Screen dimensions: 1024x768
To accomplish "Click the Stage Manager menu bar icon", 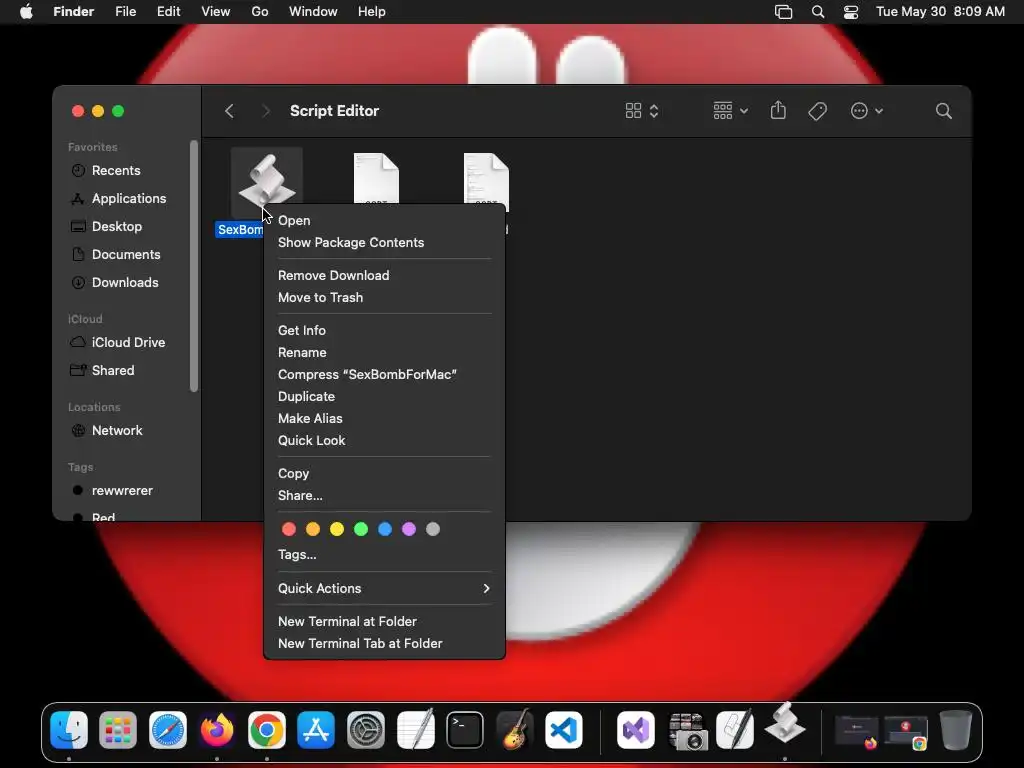I will click(x=783, y=12).
